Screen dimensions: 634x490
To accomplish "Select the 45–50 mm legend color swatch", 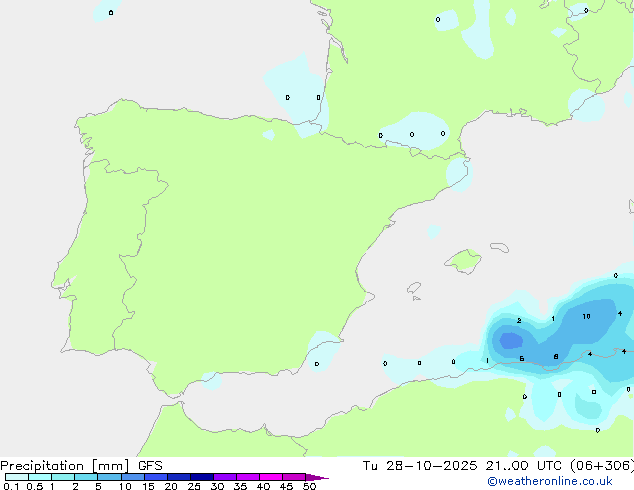I will [x=294, y=477].
